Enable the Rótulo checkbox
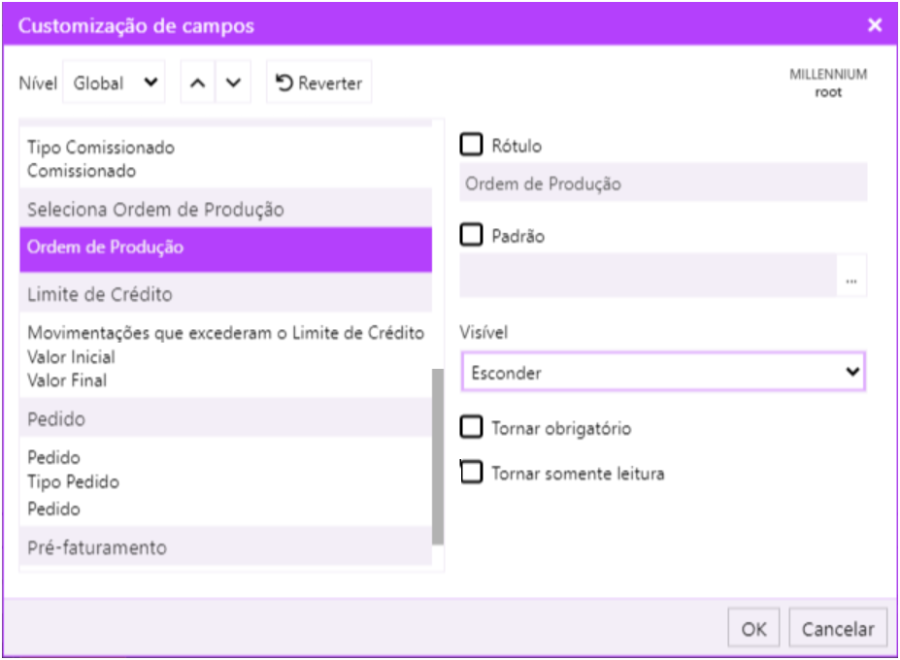The width and height of the screenshot is (900, 660). (471, 145)
